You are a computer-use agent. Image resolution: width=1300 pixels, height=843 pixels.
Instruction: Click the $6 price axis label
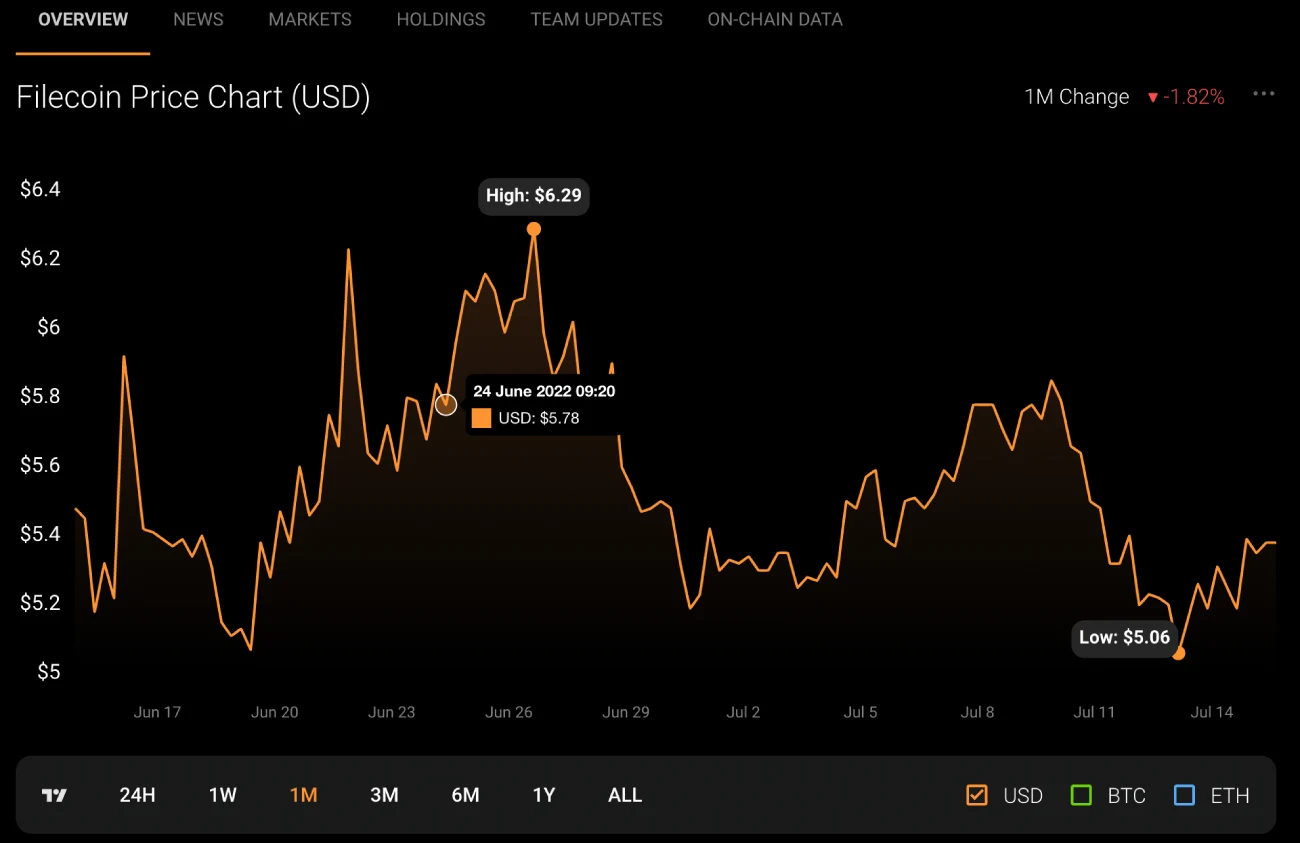point(49,327)
